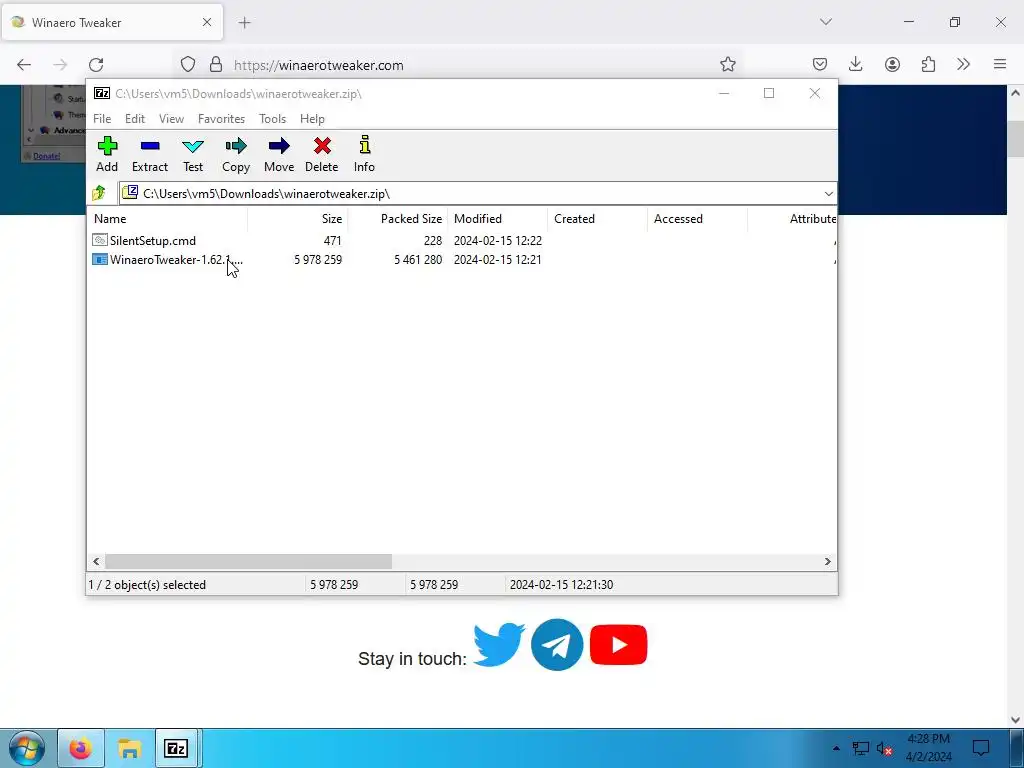Click WinaeroTweaker file icon in list
Viewport: 1024px width, 768px height.
click(x=100, y=259)
